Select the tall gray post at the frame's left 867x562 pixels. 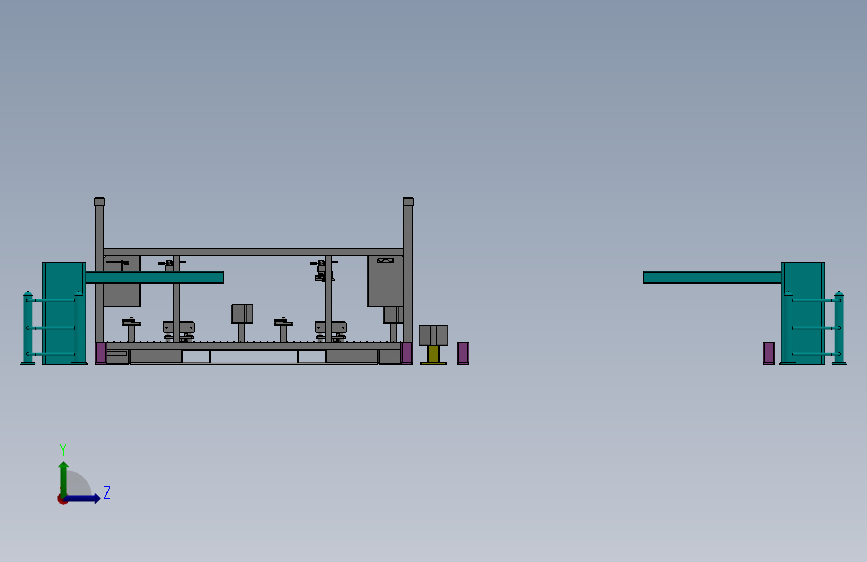click(x=100, y=270)
